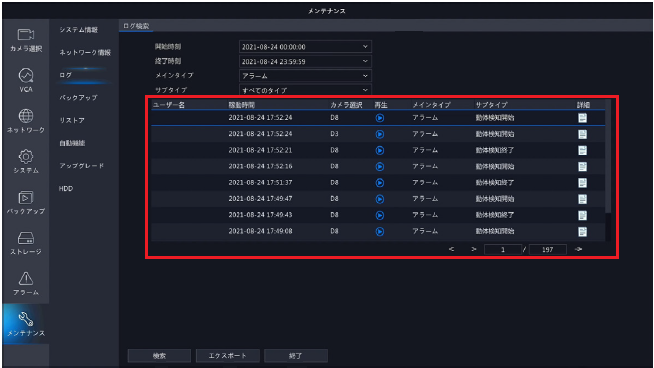This screenshot has height=368, width=654.
Task: Go to the previous log page arrow
Action: pos(451,249)
